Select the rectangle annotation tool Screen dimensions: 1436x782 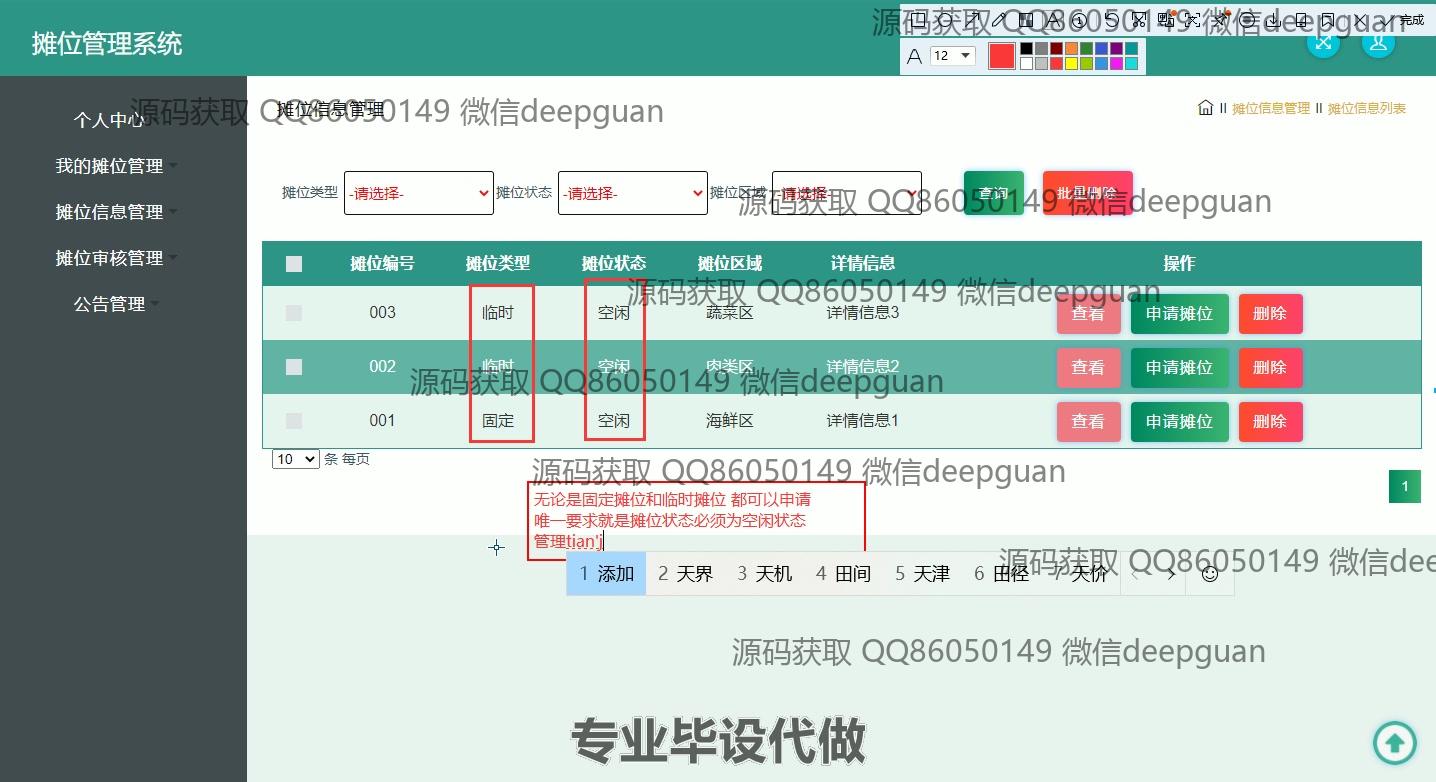919,20
